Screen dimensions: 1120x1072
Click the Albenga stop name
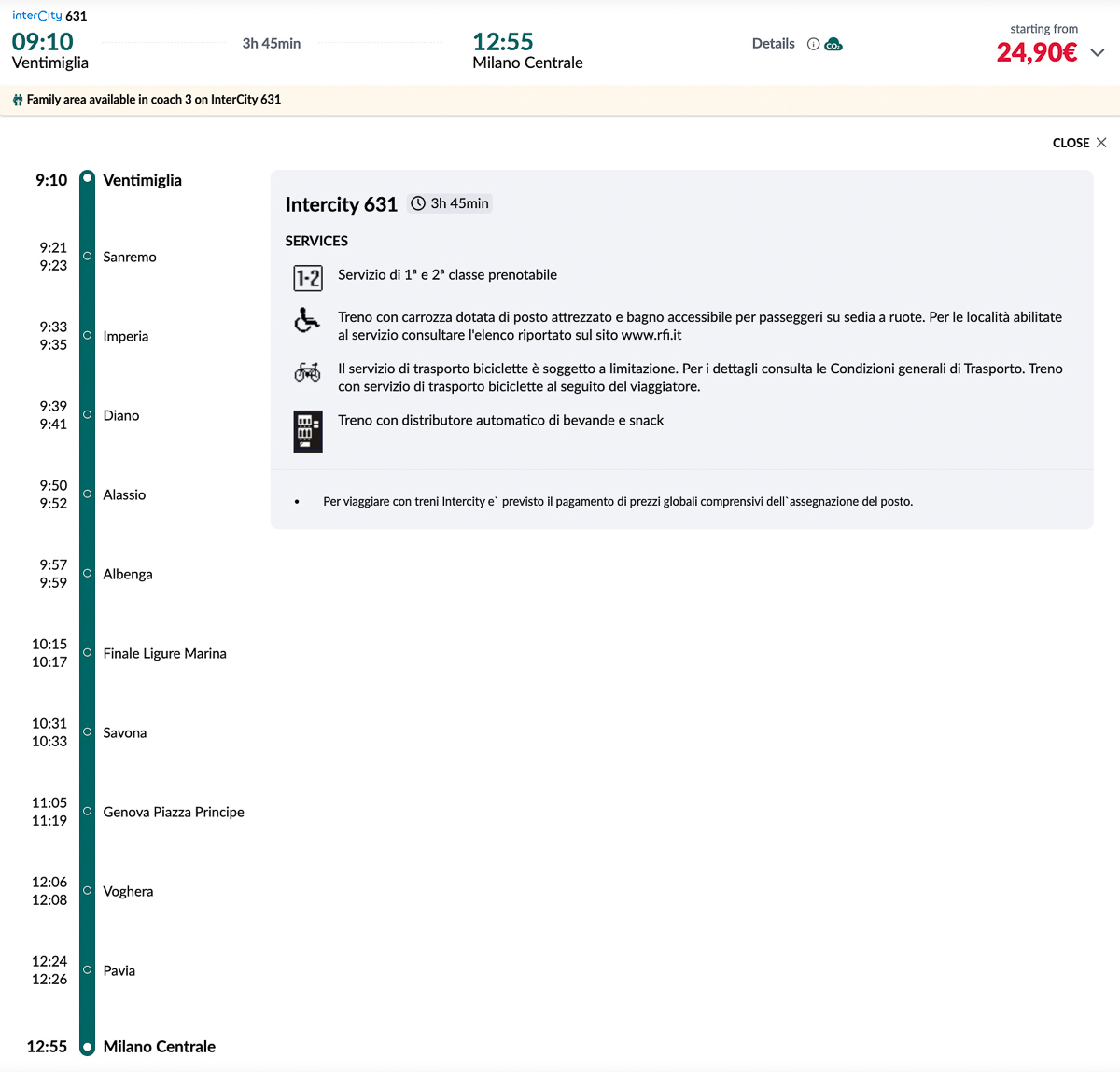point(128,575)
